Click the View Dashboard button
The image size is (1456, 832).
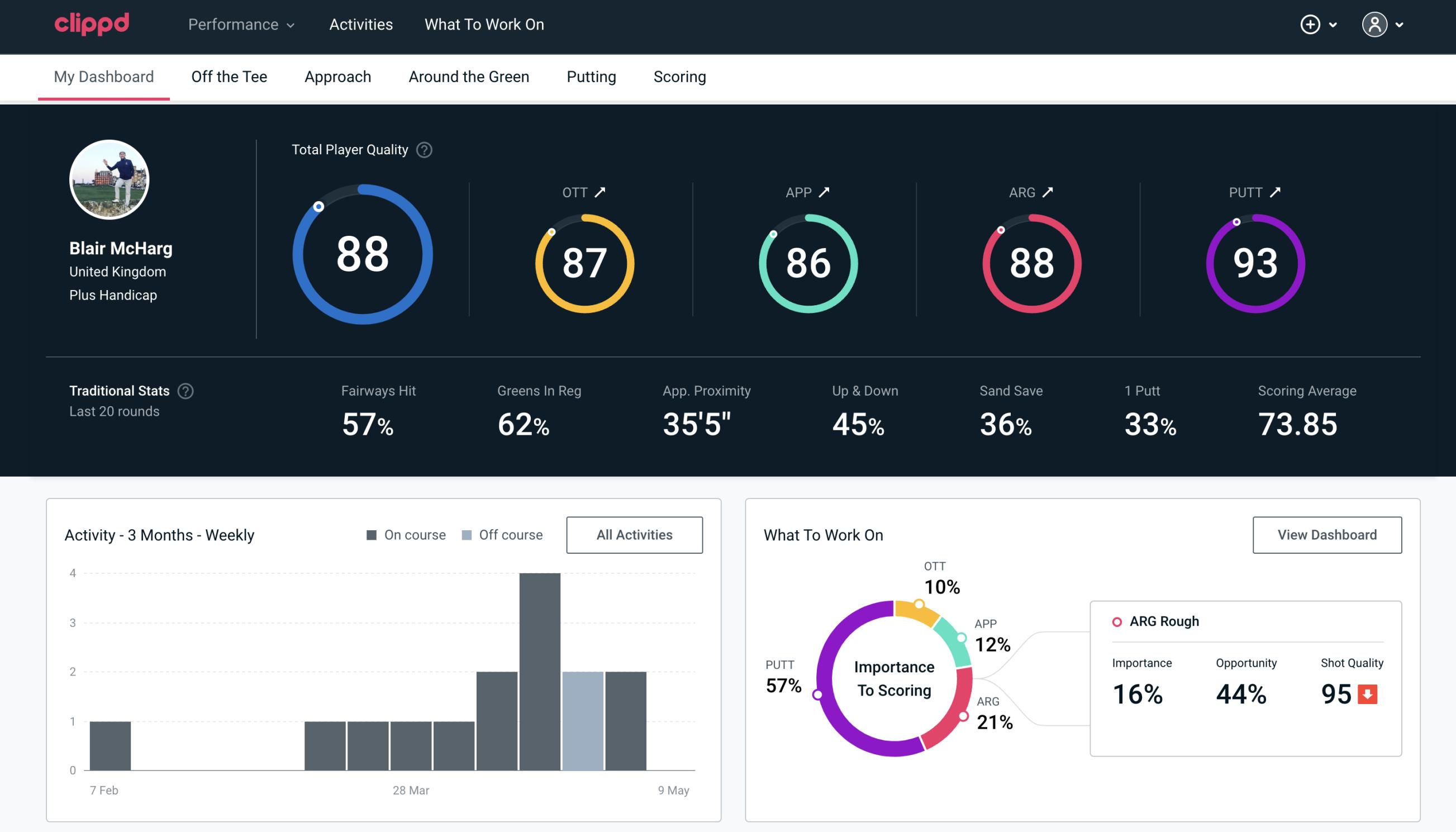tap(1326, 534)
